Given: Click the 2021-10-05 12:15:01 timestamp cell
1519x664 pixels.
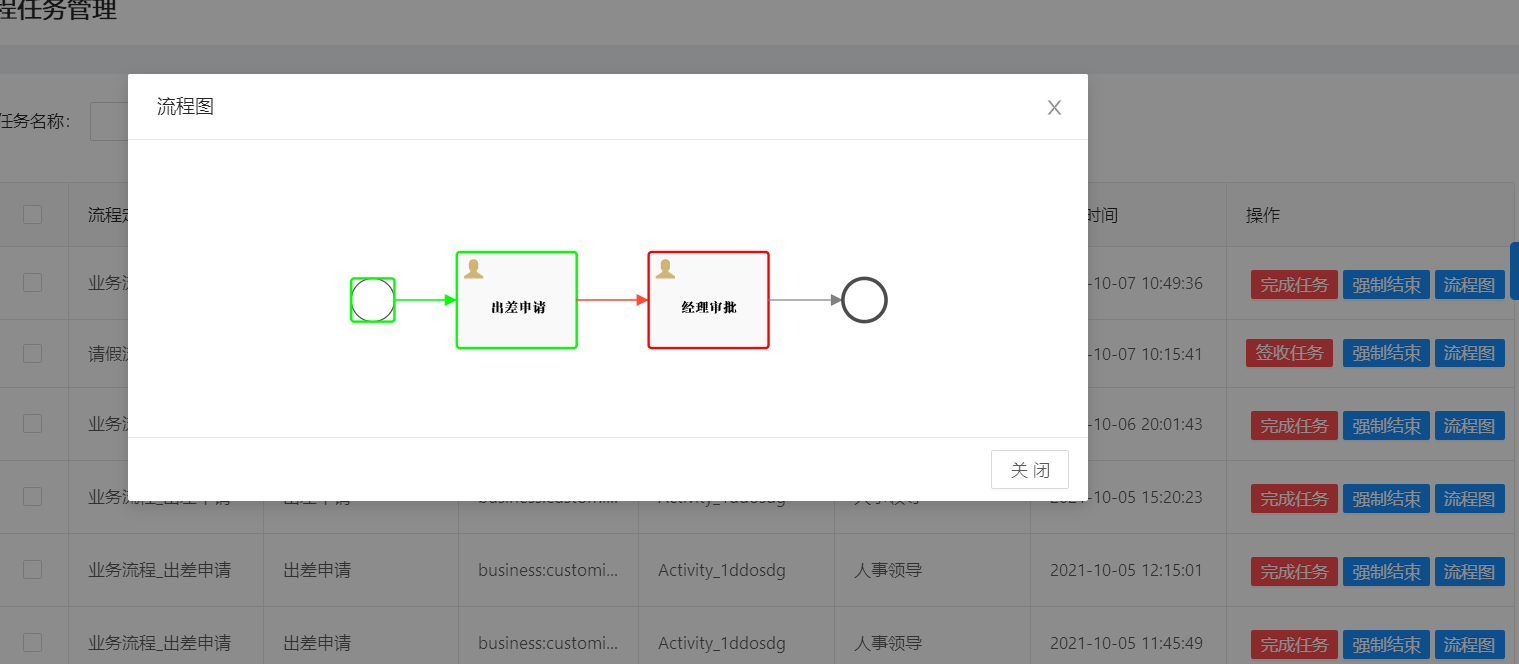Looking at the screenshot, I should 1126,570.
